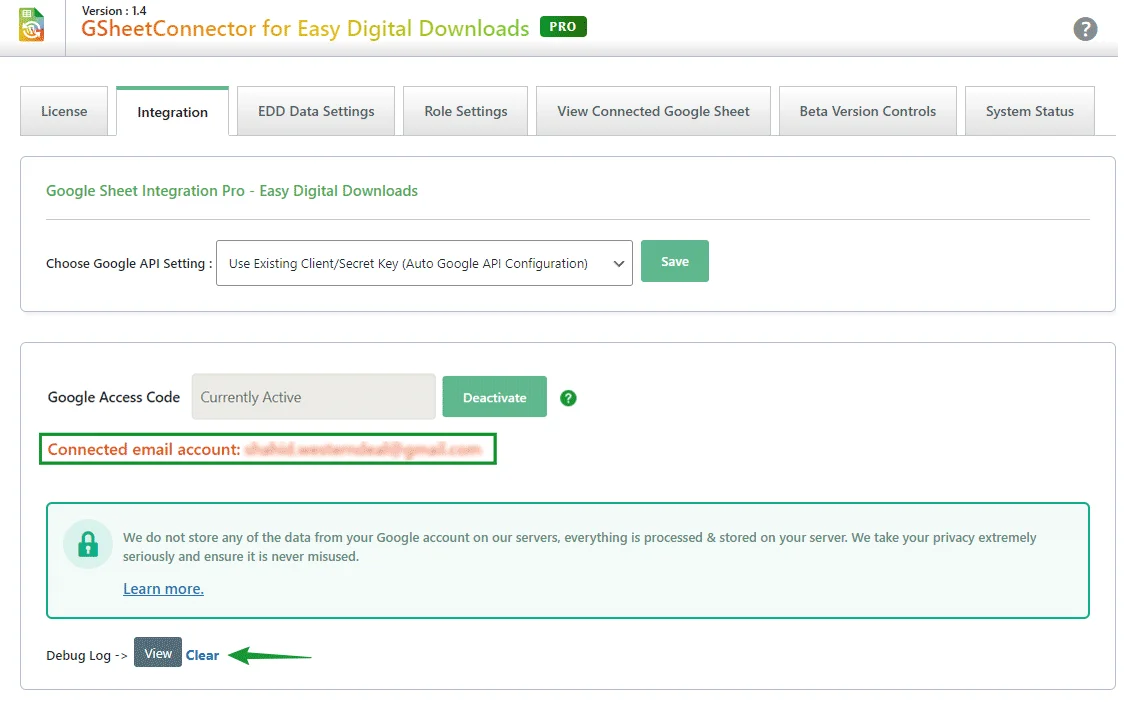Clear the debug log

tap(202, 655)
